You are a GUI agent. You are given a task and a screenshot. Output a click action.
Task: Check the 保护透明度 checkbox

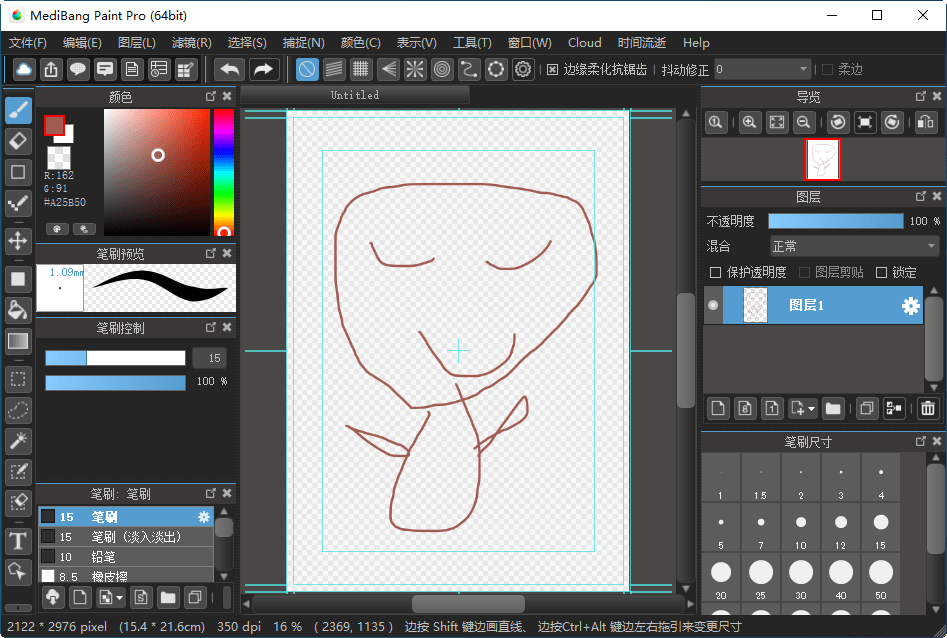pyautogui.click(x=716, y=272)
